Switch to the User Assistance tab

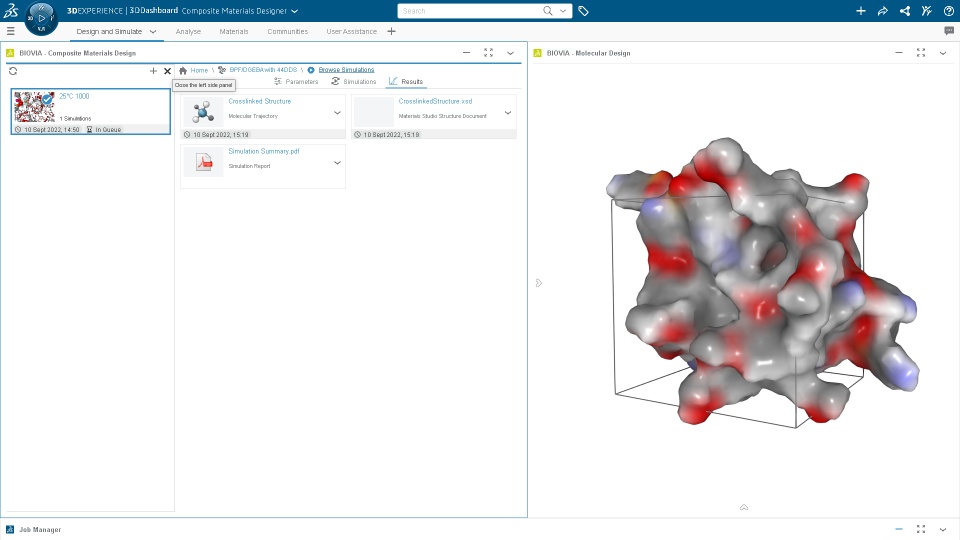pos(351,31)
